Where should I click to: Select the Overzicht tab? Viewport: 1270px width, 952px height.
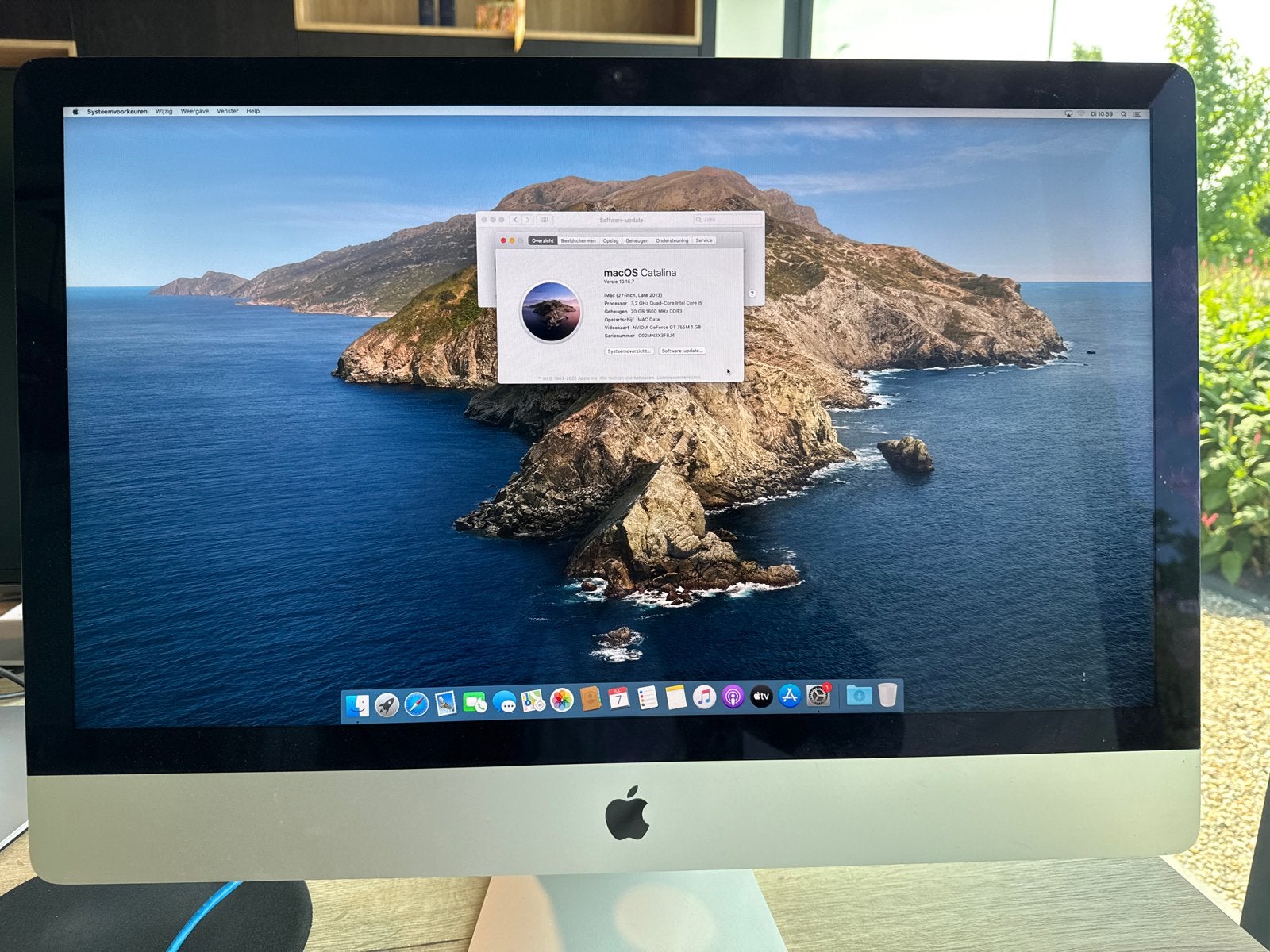(x=543, y=240)
